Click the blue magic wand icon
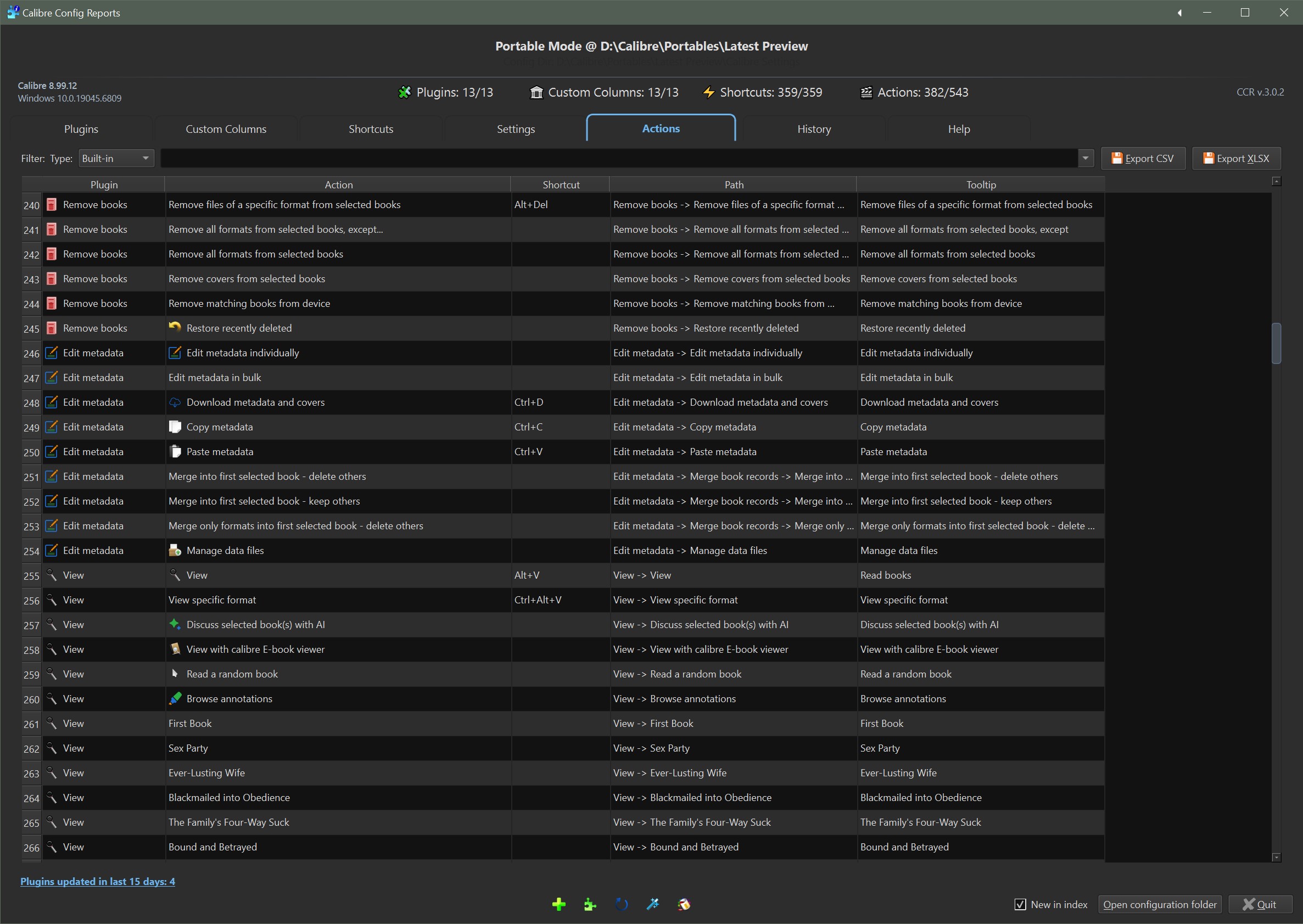The image size is (1303, 924). coord(653,904)
